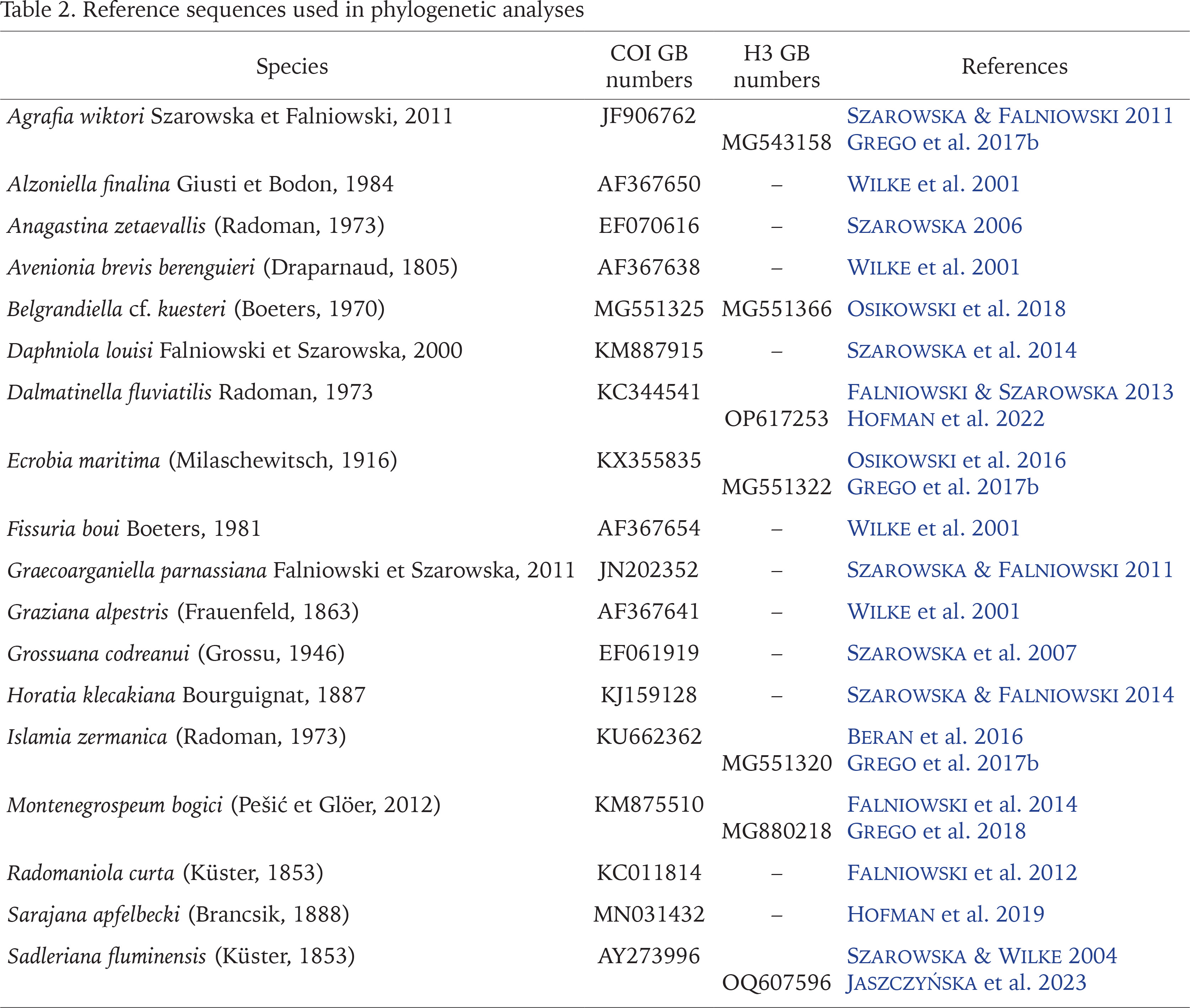Screen dimensions: 1190x1008
Task: Follow the Wilke et al. 2001 link for Alzoniella finalina
Action: pyautogui.click(x=933, y=184)
